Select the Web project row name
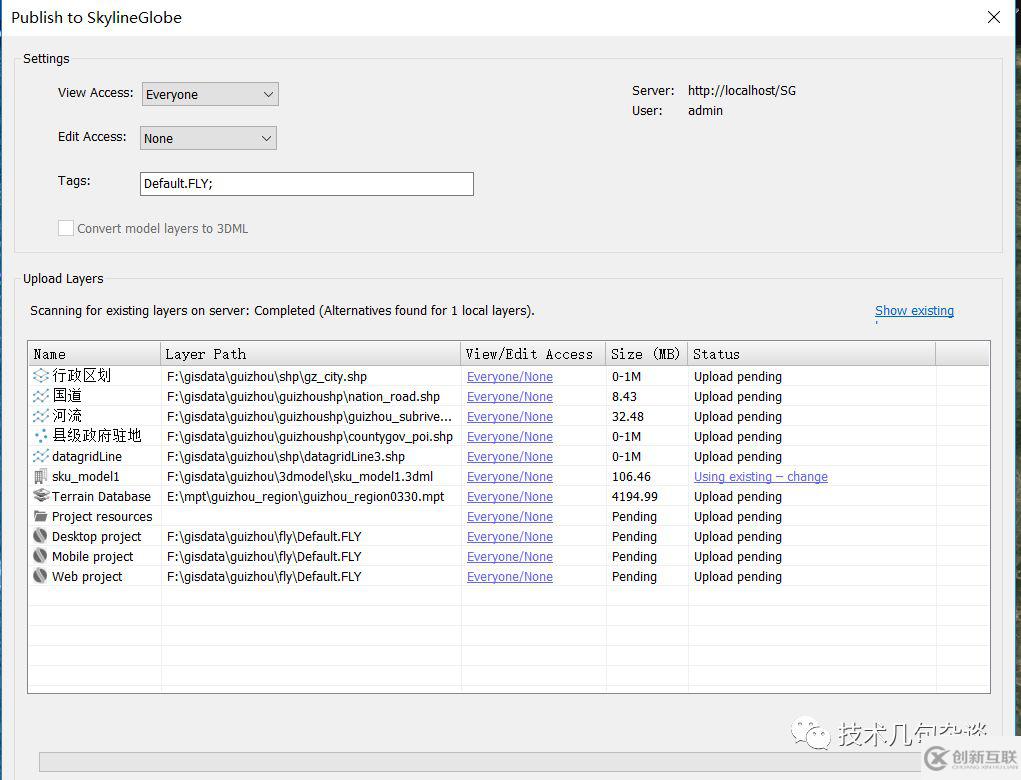Viewport: 1021px width, 780px height. coord(87,576)
